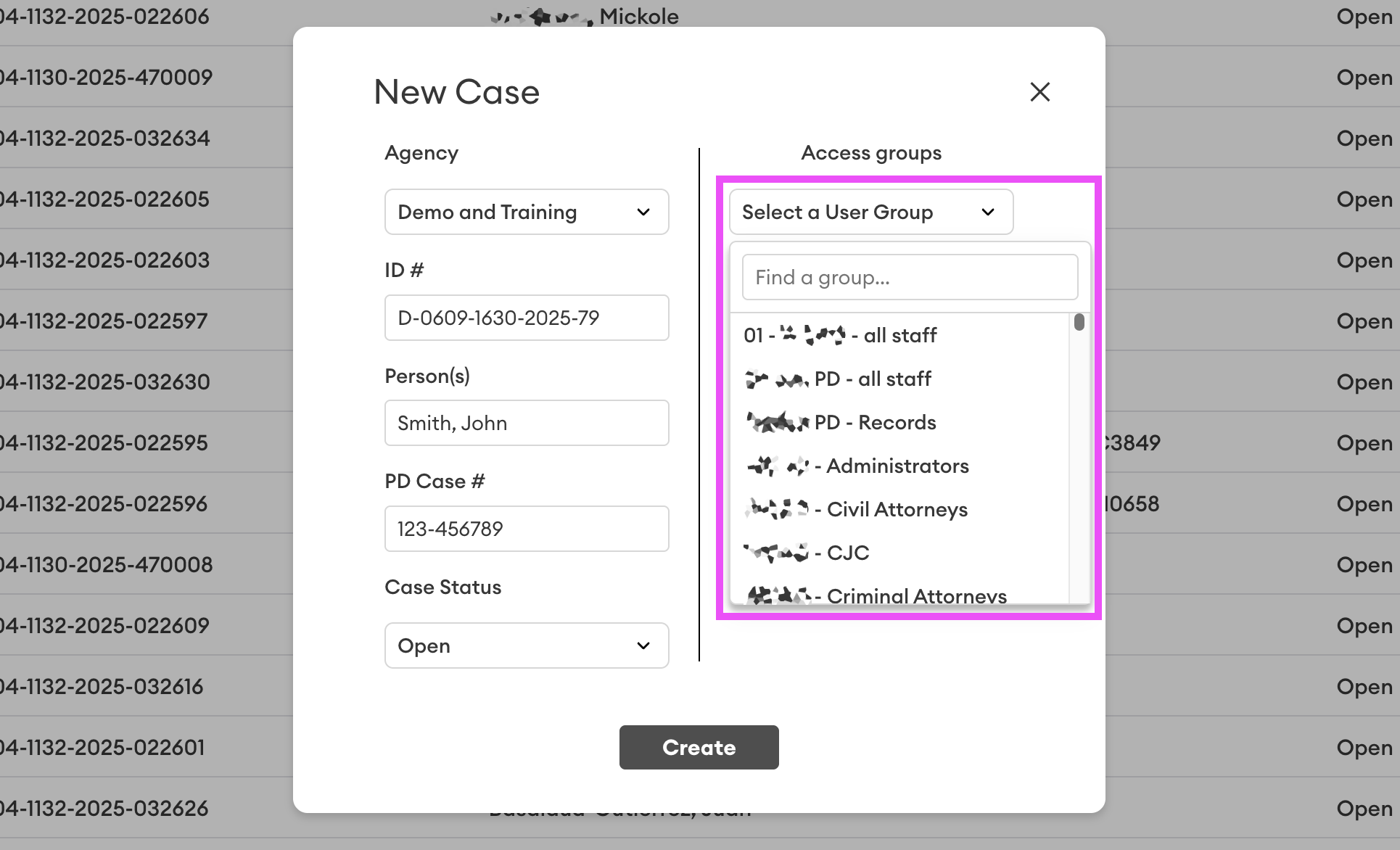Click background case 04-1130-2025-470009

click(x=106, y=77)
